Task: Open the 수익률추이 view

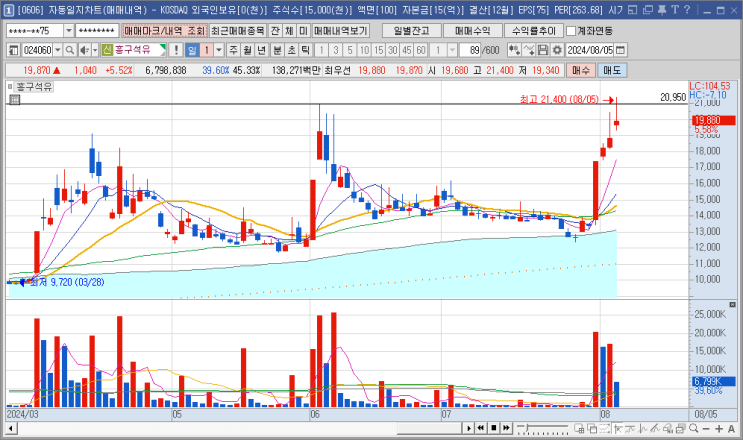Action: [534, 31]
